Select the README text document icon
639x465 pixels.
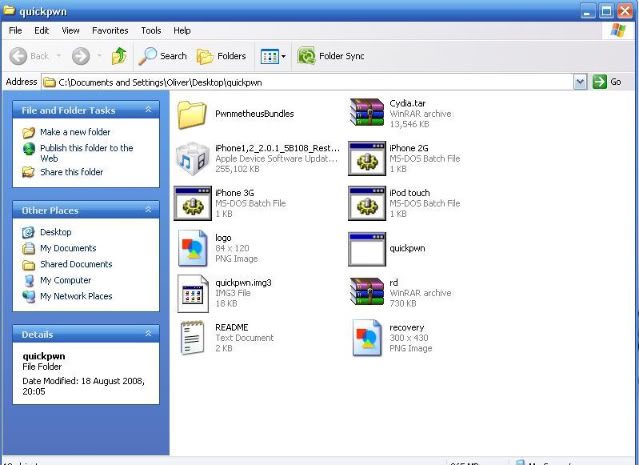(192, 337)
